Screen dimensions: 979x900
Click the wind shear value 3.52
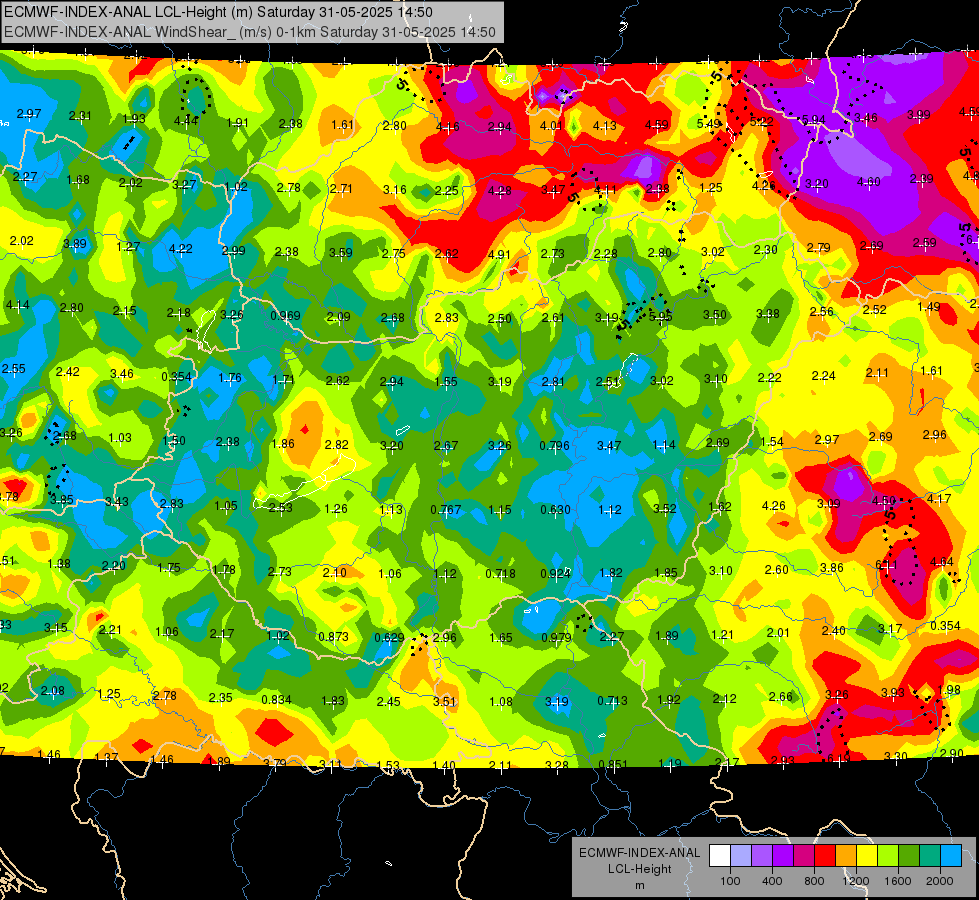click(664, 508)
